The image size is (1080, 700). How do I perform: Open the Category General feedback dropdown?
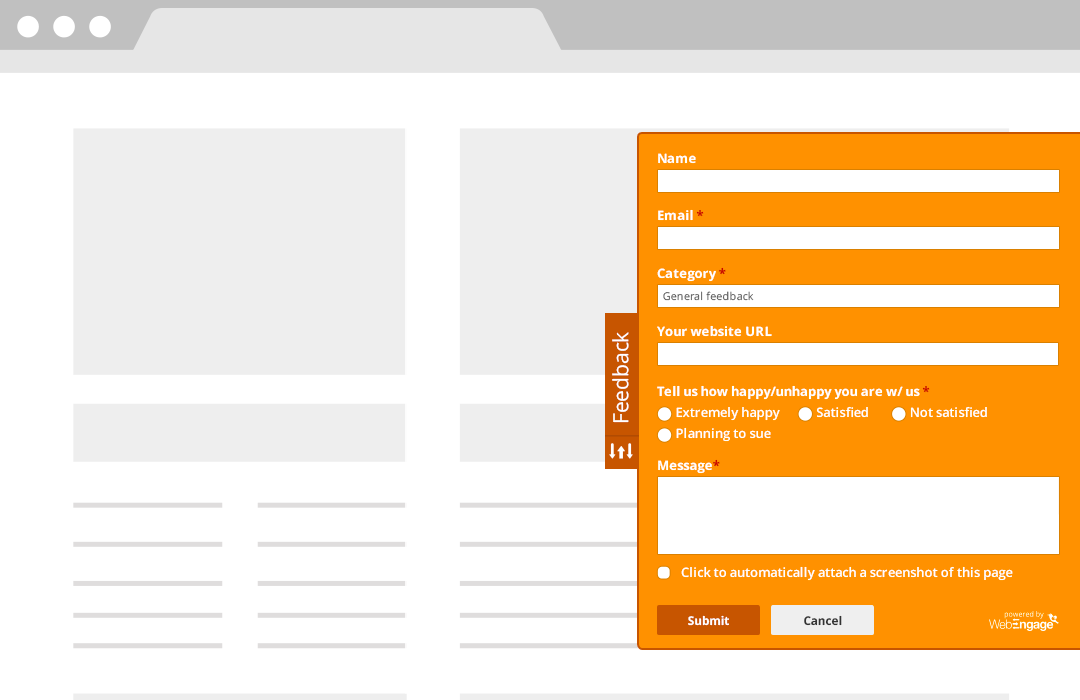click(x=858, y=296)
